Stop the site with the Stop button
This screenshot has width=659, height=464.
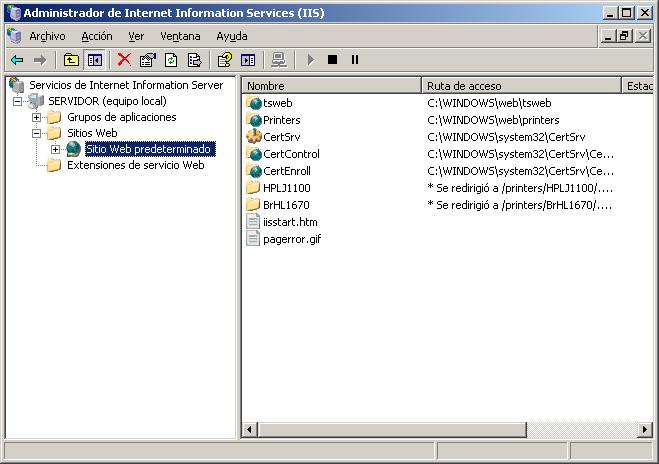pyautogui.click(x=332, y=60)
